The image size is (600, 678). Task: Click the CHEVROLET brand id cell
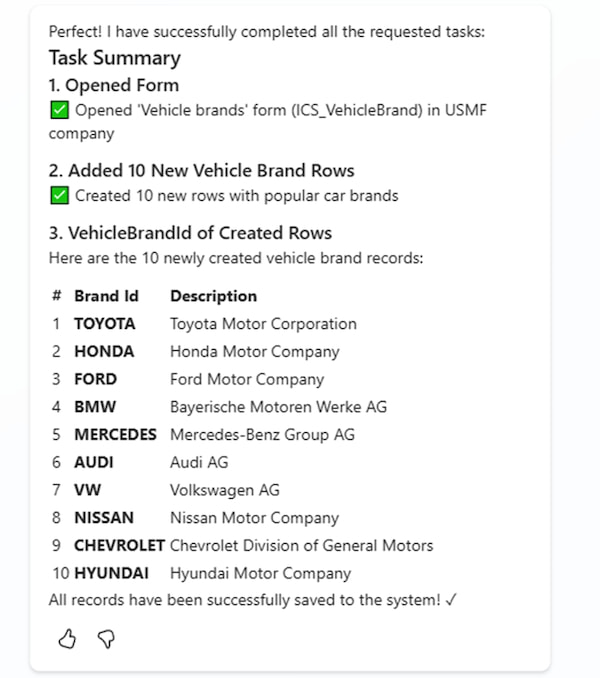119,546
